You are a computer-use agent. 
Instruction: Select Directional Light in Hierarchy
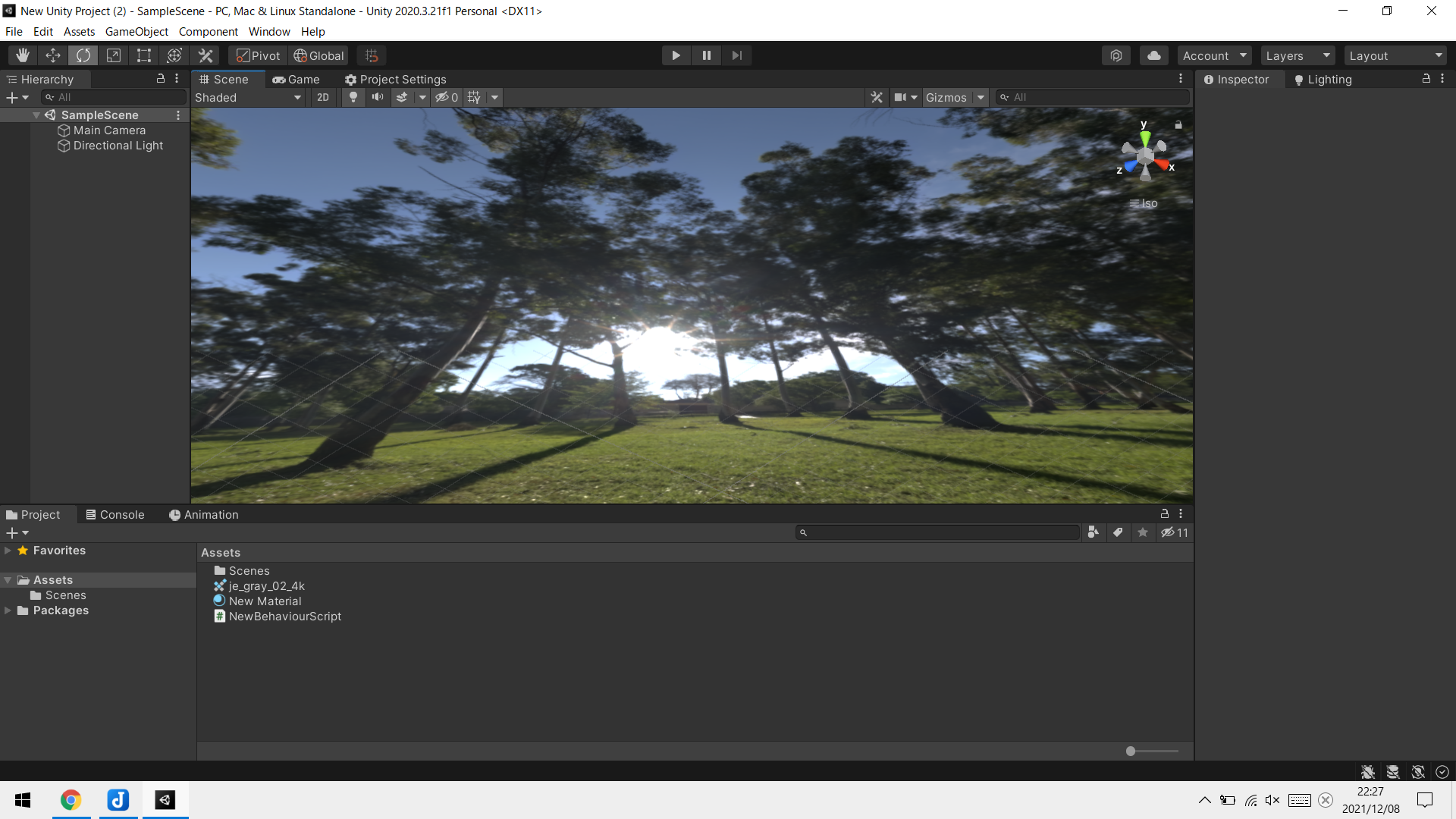point(118,146)
